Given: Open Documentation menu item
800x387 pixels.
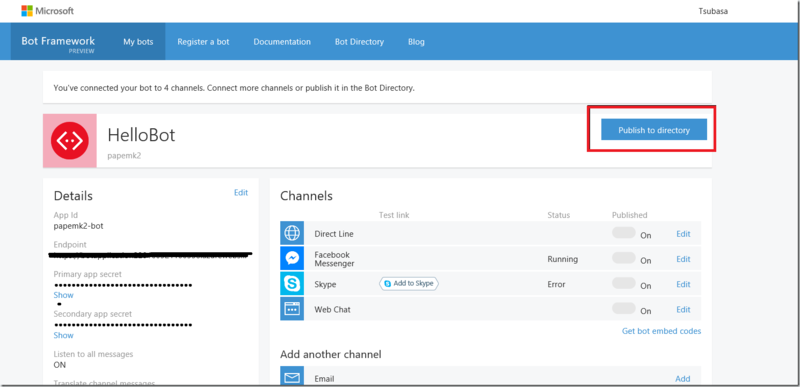Looking at the screenshot, I should (282, 42).
